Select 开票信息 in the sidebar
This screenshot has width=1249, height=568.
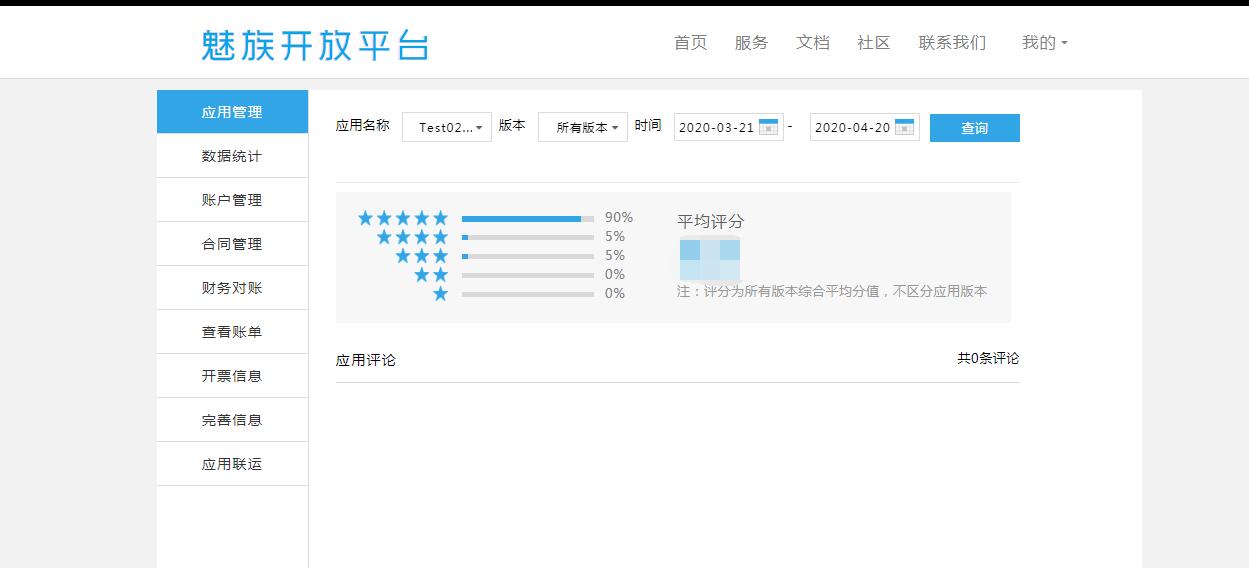point(232,376)
